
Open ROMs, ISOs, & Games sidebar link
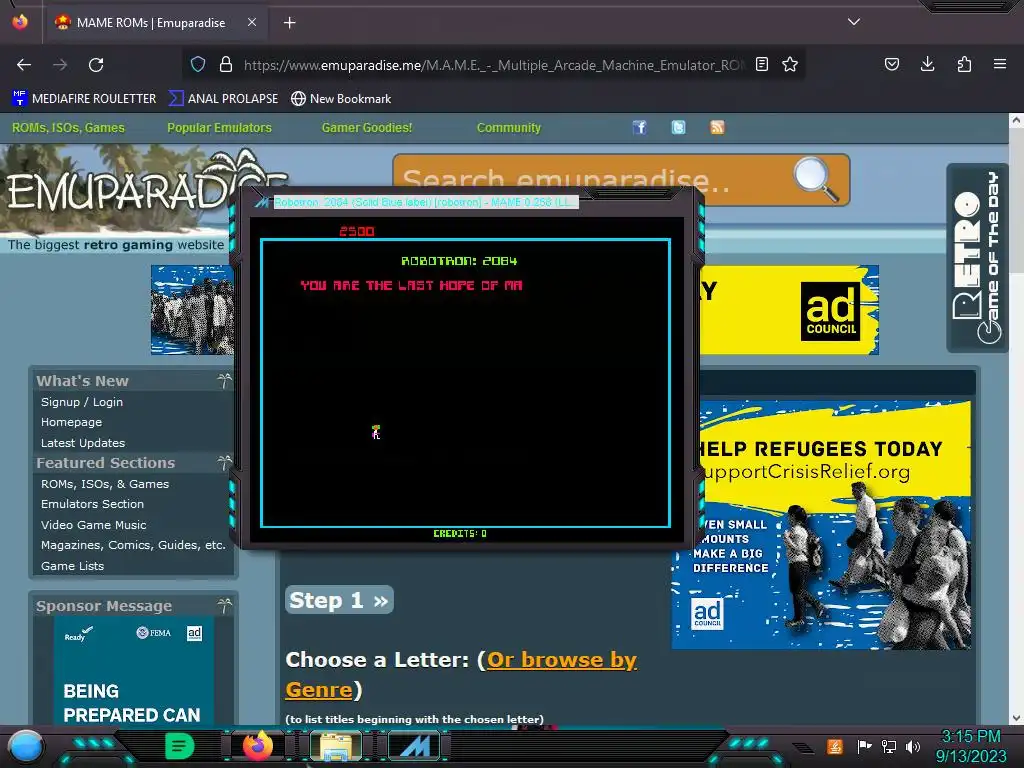tap(104, 484)
